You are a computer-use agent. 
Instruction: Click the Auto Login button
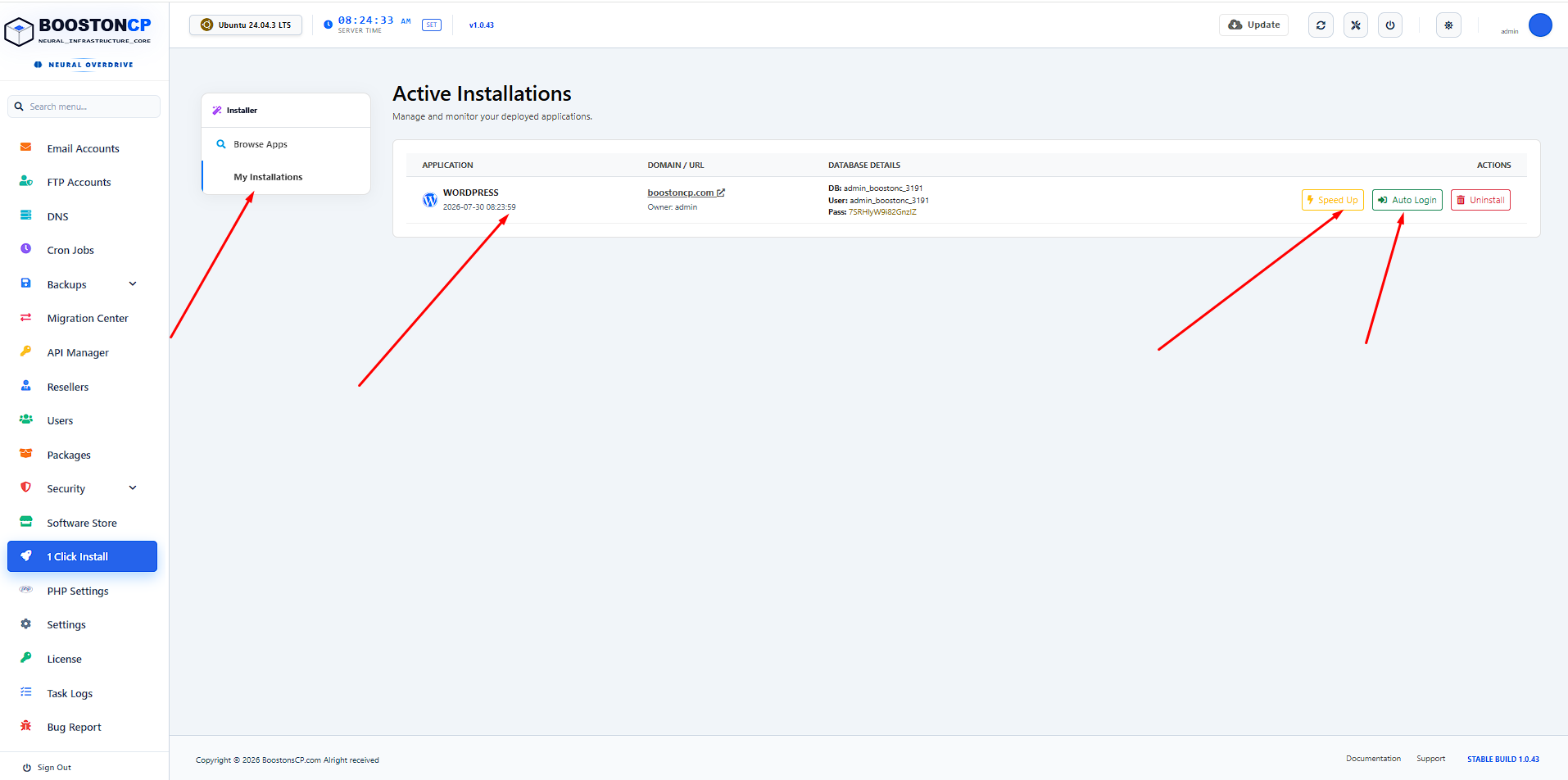click(1407, 200)
